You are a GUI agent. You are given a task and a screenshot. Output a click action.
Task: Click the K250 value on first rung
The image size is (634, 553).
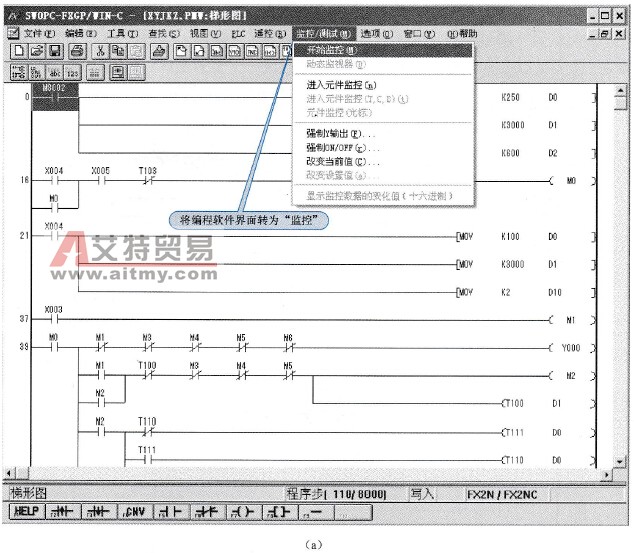[x=511, y=97]
